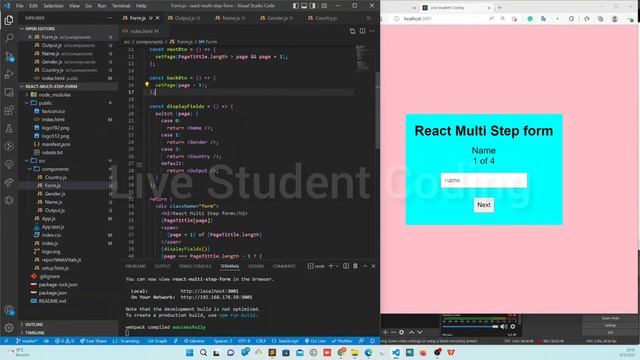
Task: Click Go Live in the status bar
Action: coord(316,341)
